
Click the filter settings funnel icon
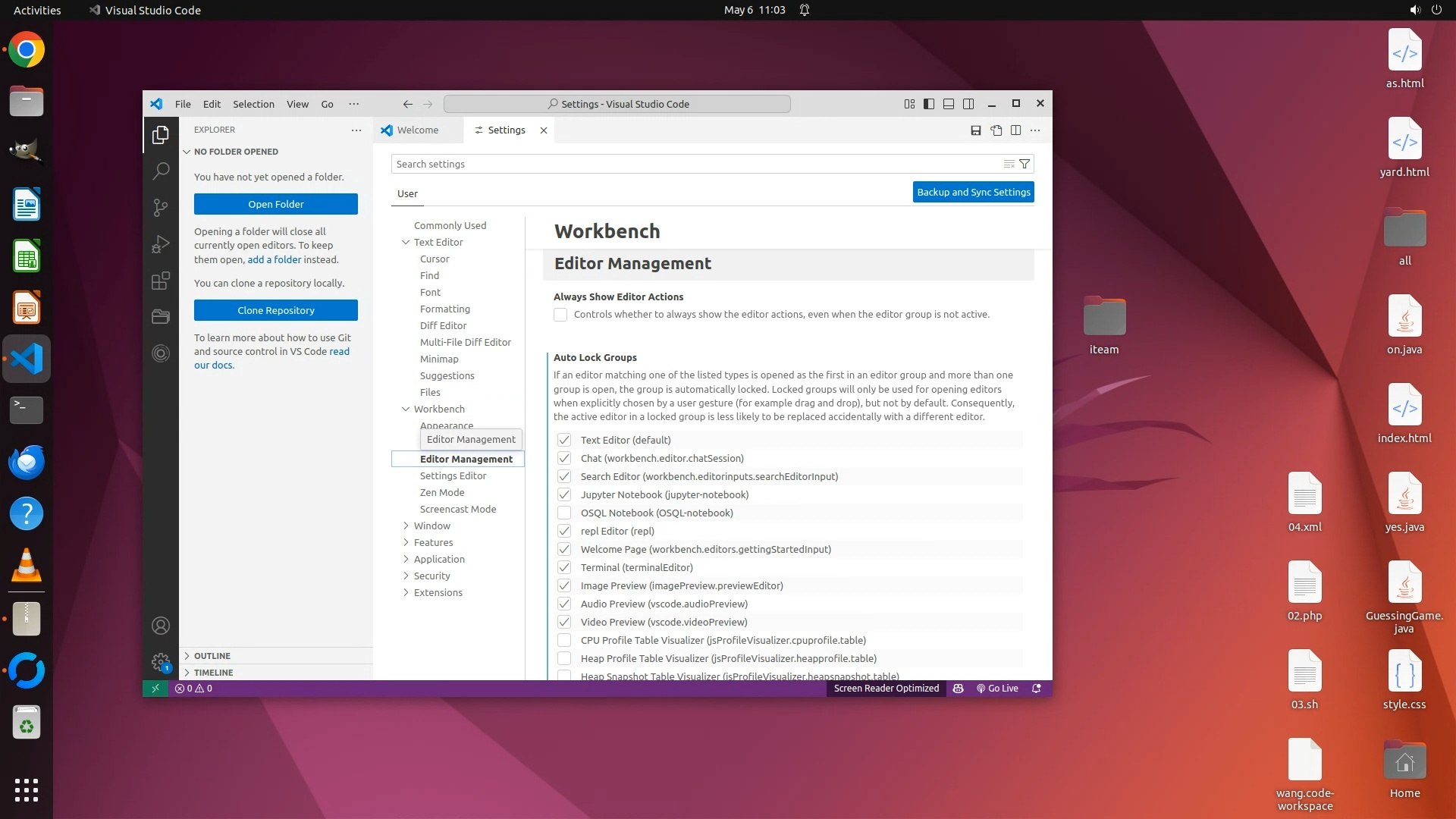[1025, 164]
